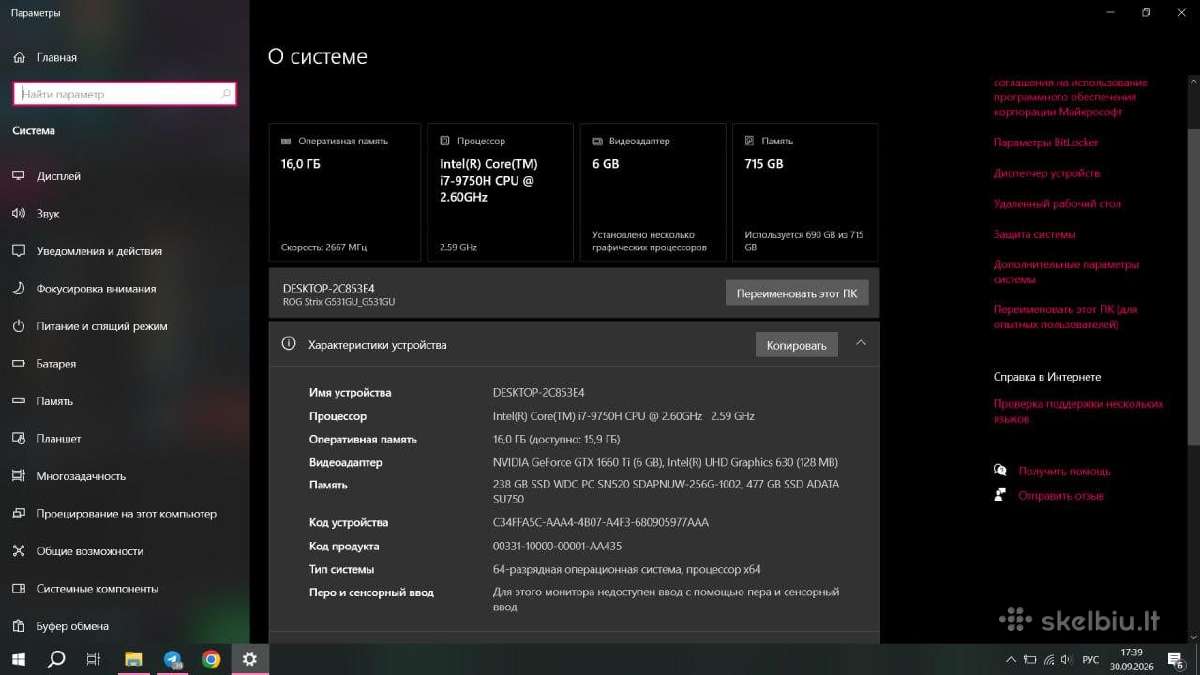Image resolution: width=1200 pixels, height=675 pixels.
Task: Open Дополнительные параметры системы link
Action: [x=1066, y=272]
